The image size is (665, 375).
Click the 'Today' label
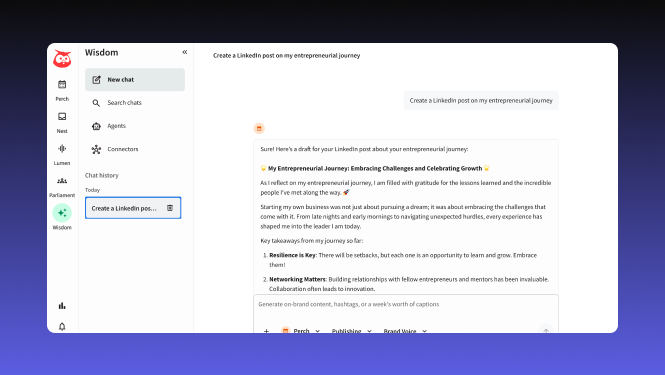click(x=92, y=190)
